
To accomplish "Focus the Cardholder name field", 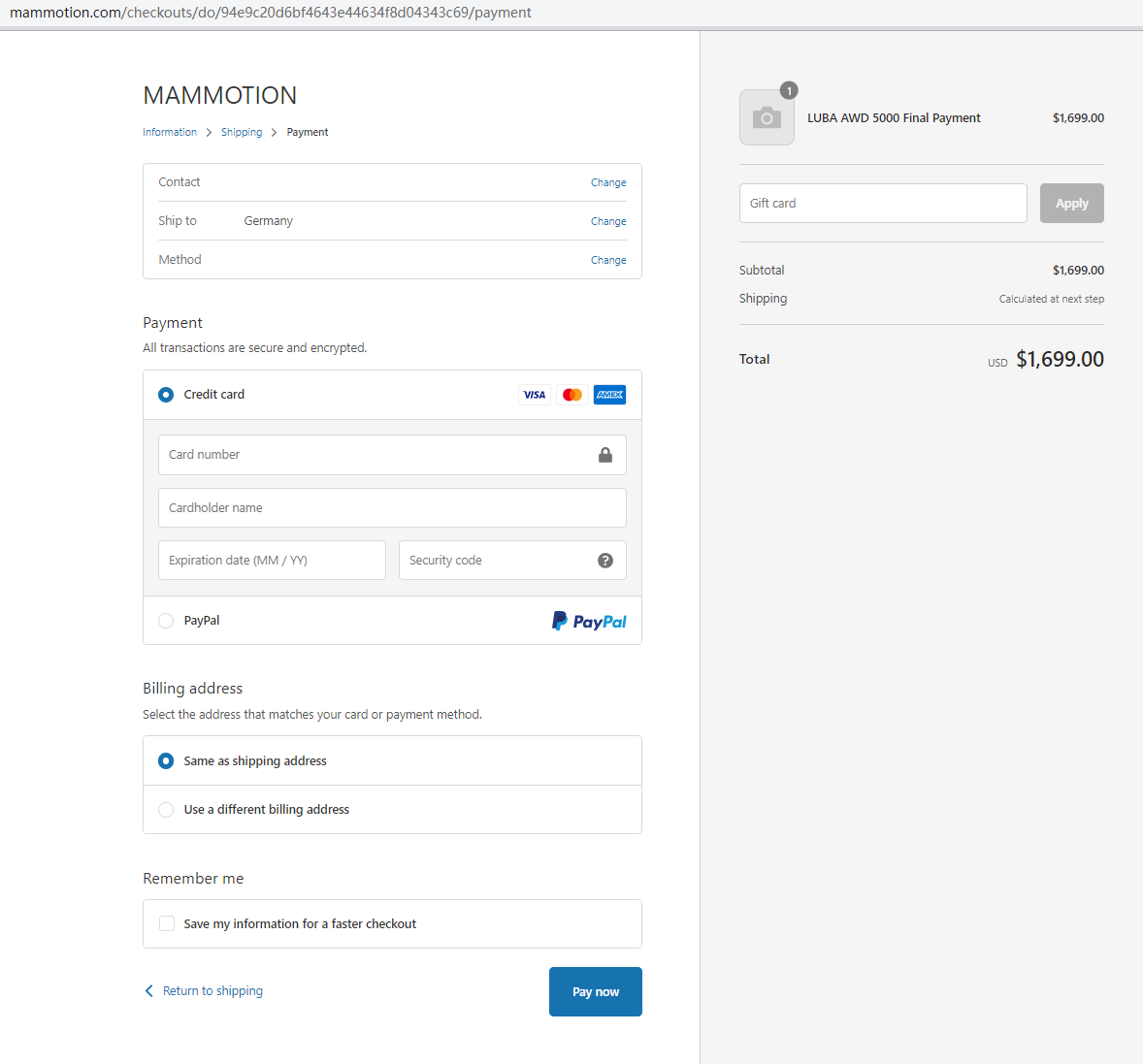I will 392,508.
